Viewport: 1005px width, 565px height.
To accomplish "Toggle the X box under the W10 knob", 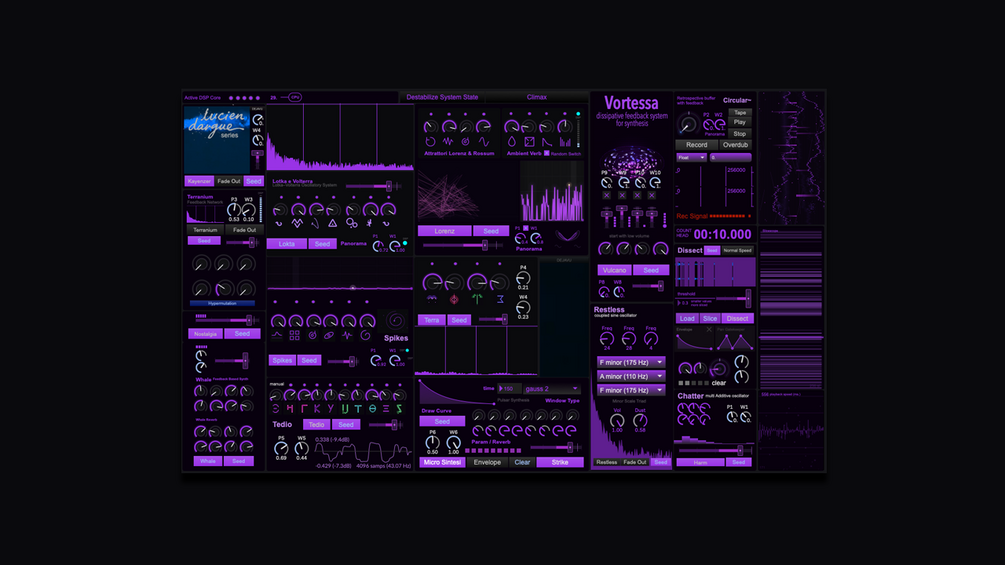I will click(x=652, y=195).
